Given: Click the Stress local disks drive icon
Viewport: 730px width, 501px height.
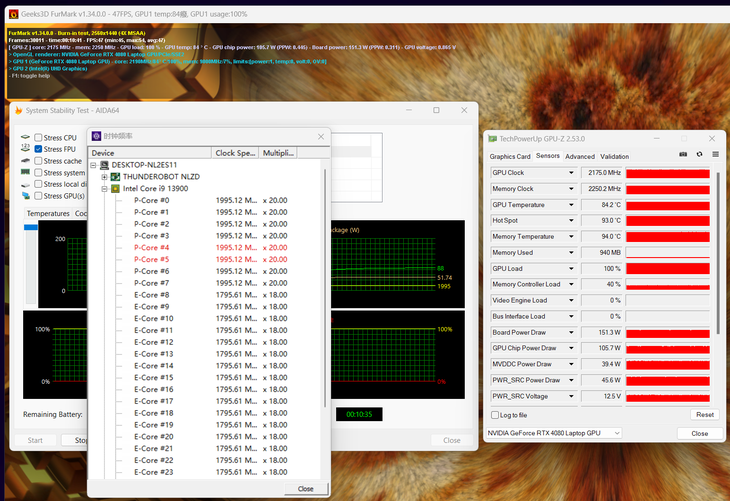Looking at the screenshot, I should pos(26,184).
